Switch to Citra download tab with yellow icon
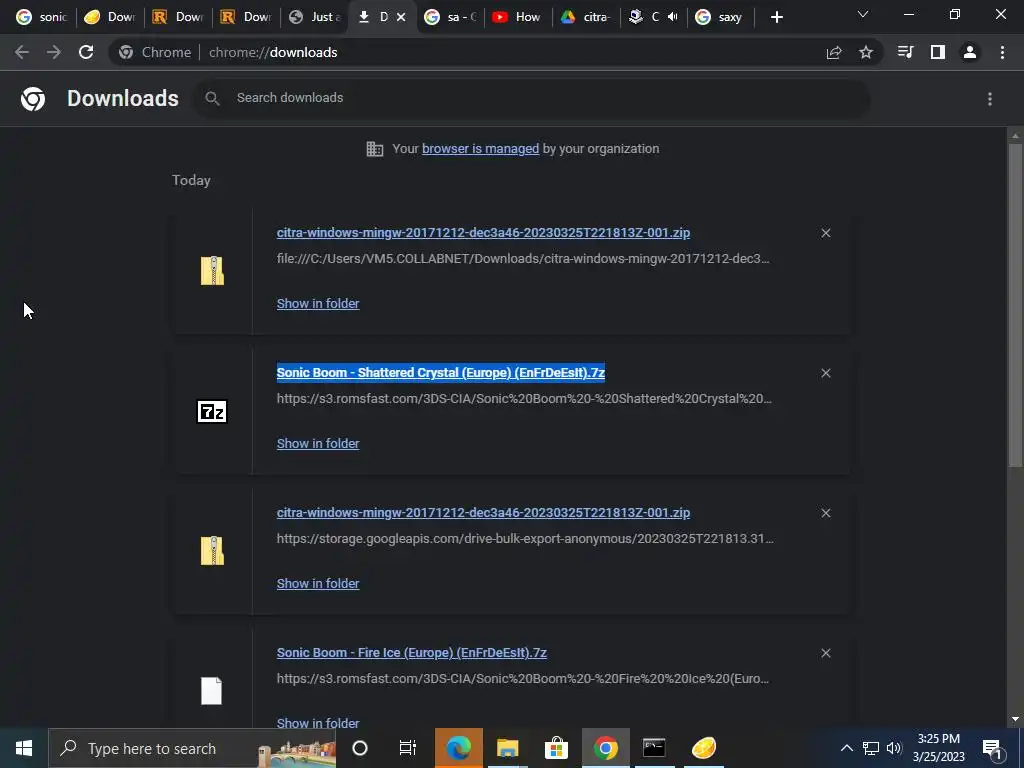The width and height of the screenshot is (1024, 768). coord(110,17)
